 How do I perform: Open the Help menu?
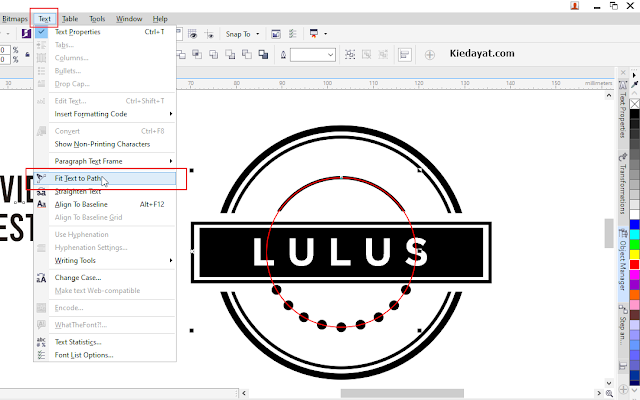(160, 19)
